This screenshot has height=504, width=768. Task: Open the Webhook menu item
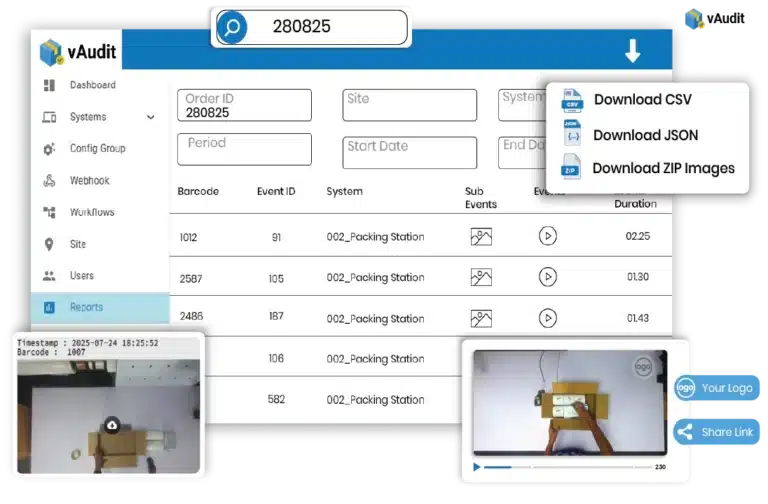[x=90, y=181]
